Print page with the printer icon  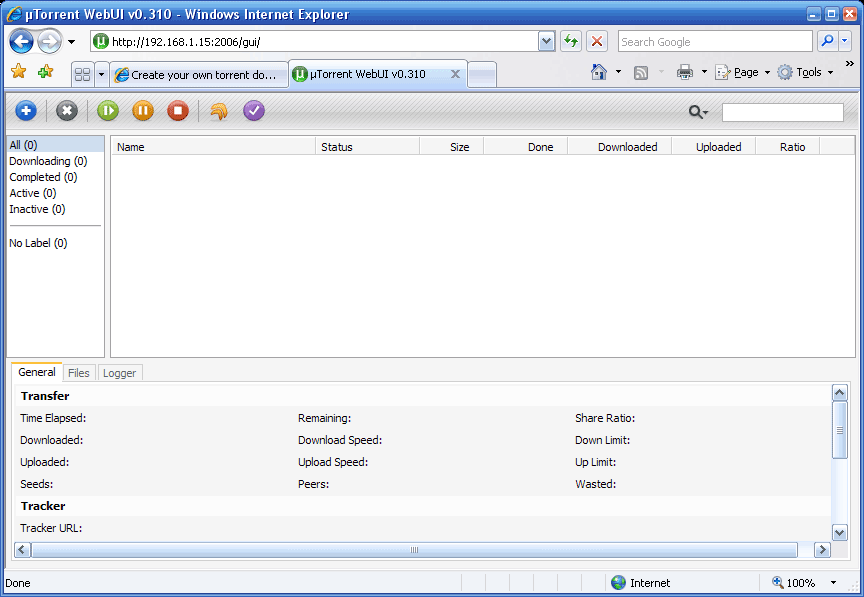coord(685,72)
